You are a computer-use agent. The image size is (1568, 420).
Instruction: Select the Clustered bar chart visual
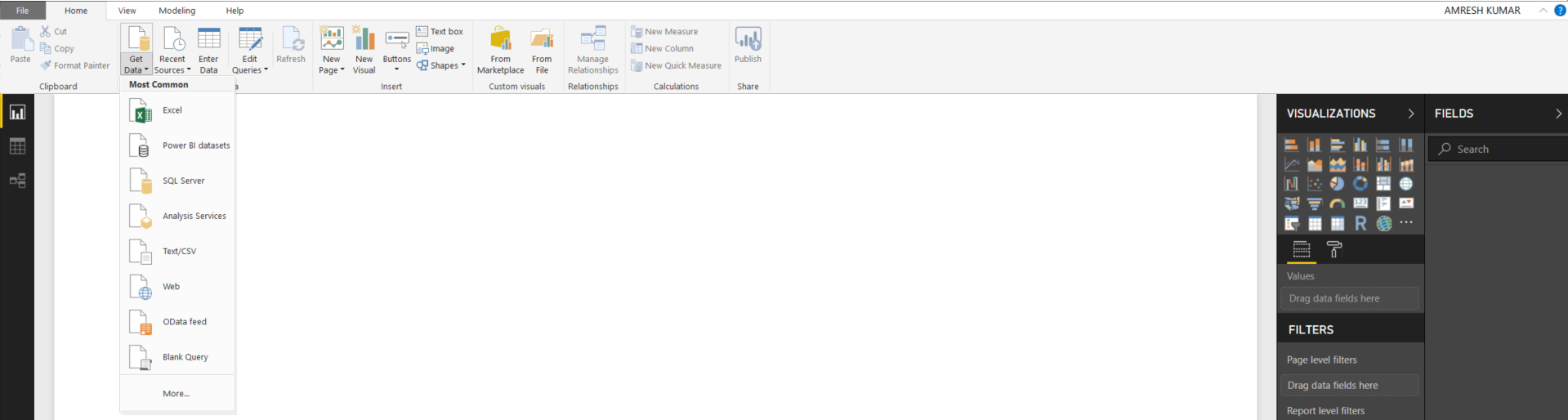1338,145
